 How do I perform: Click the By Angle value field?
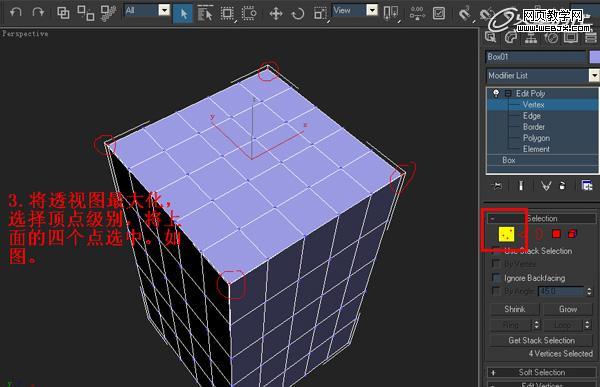561,291
